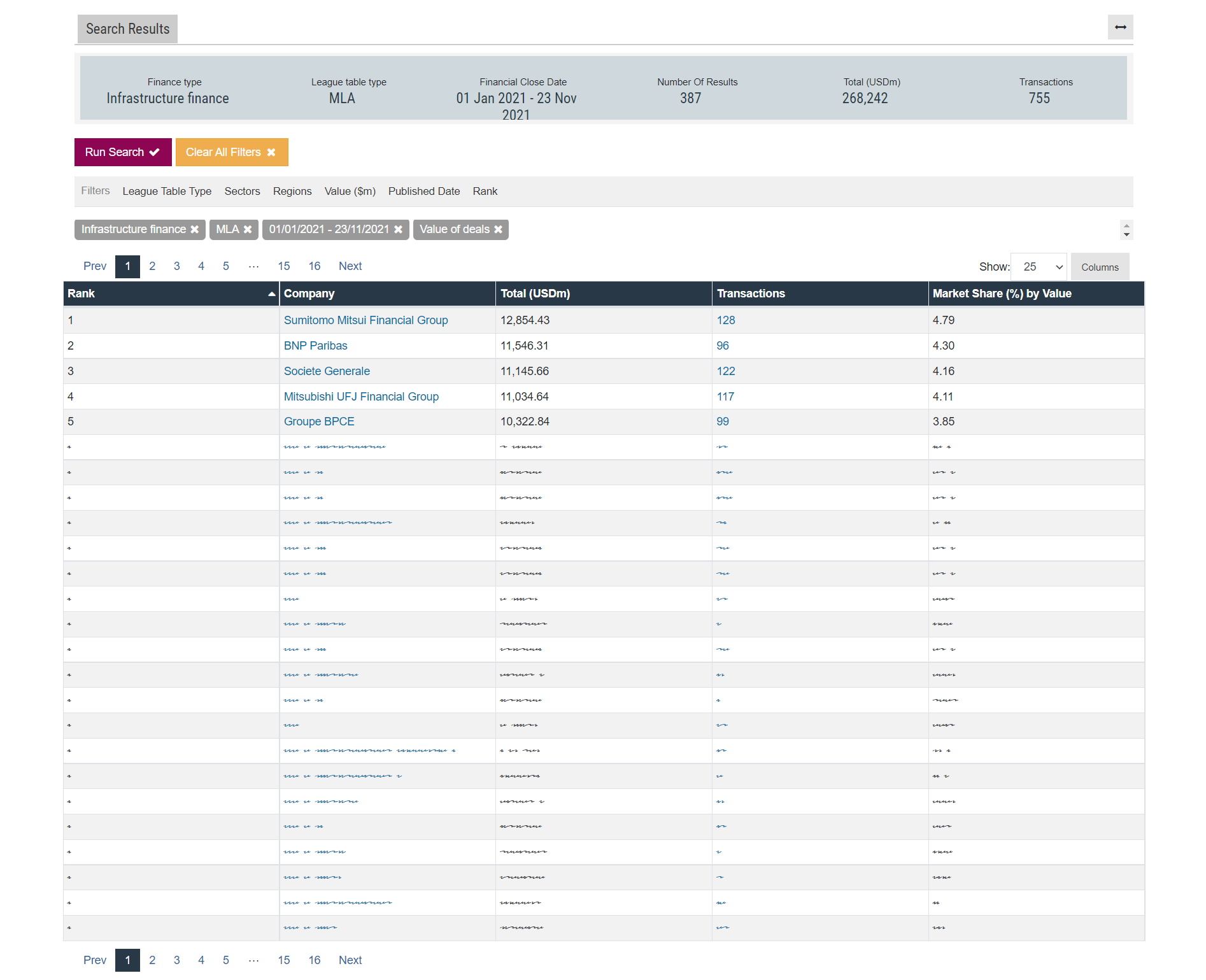Go to page 2 in top pagination
The image size is (1206, 980).
tap(152, 266)
